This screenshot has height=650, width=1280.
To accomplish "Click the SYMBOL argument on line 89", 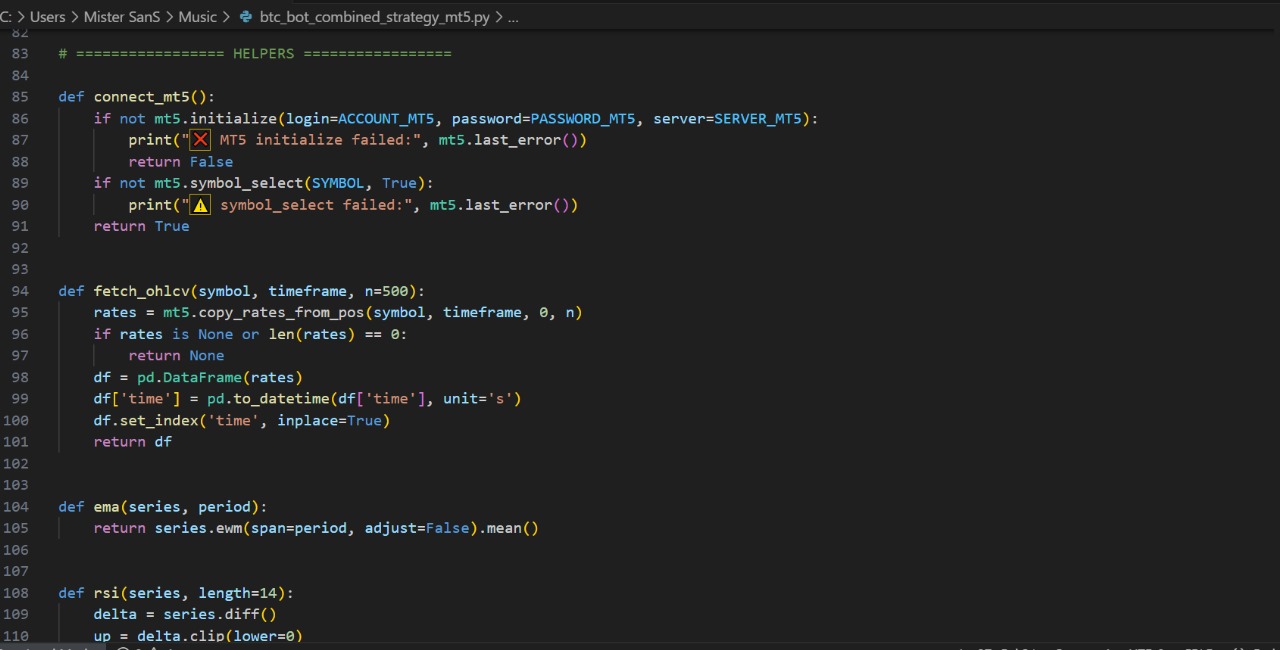I will (x=338, y=183).
